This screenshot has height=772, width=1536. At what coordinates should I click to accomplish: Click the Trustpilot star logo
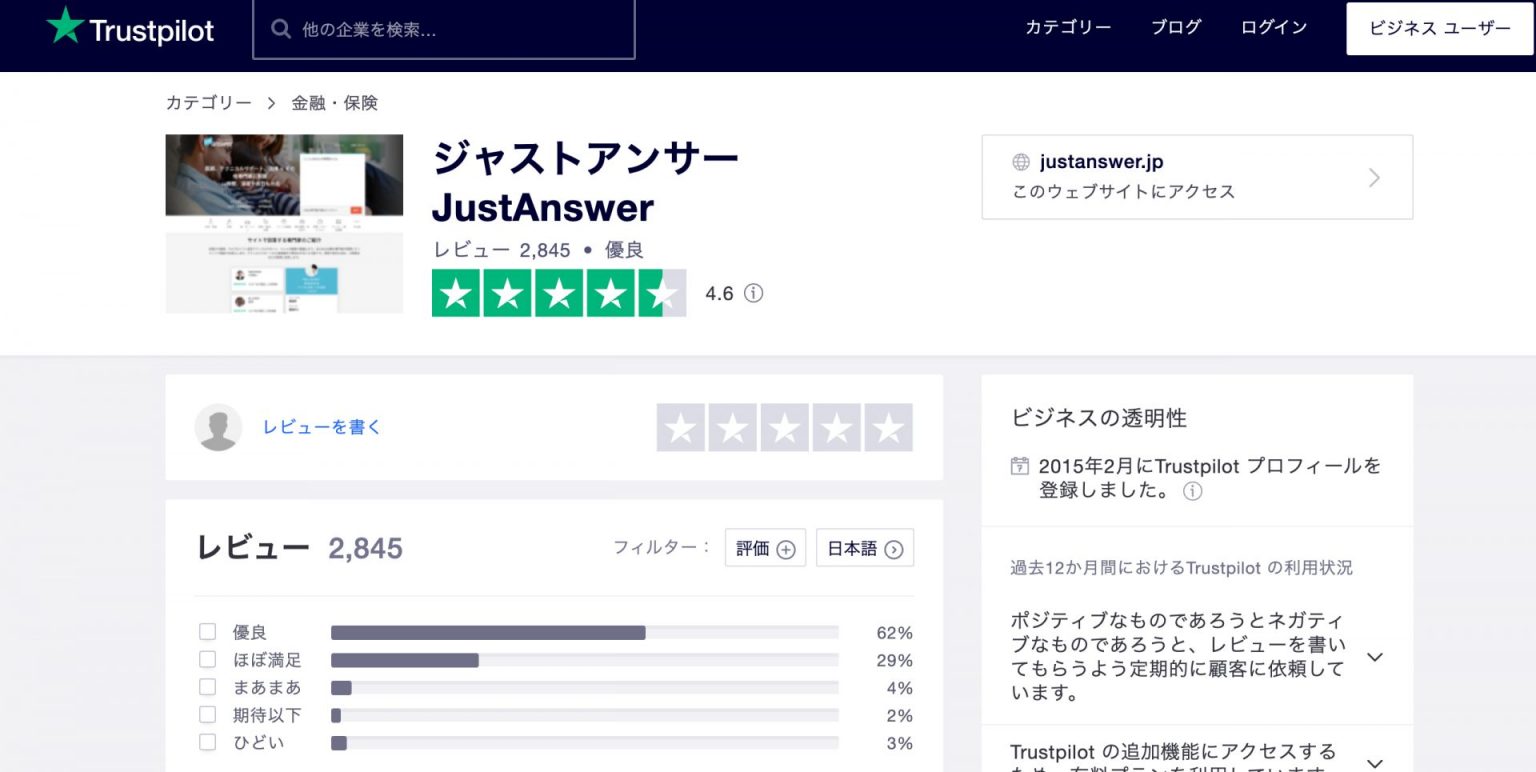[x=65, y=29]
